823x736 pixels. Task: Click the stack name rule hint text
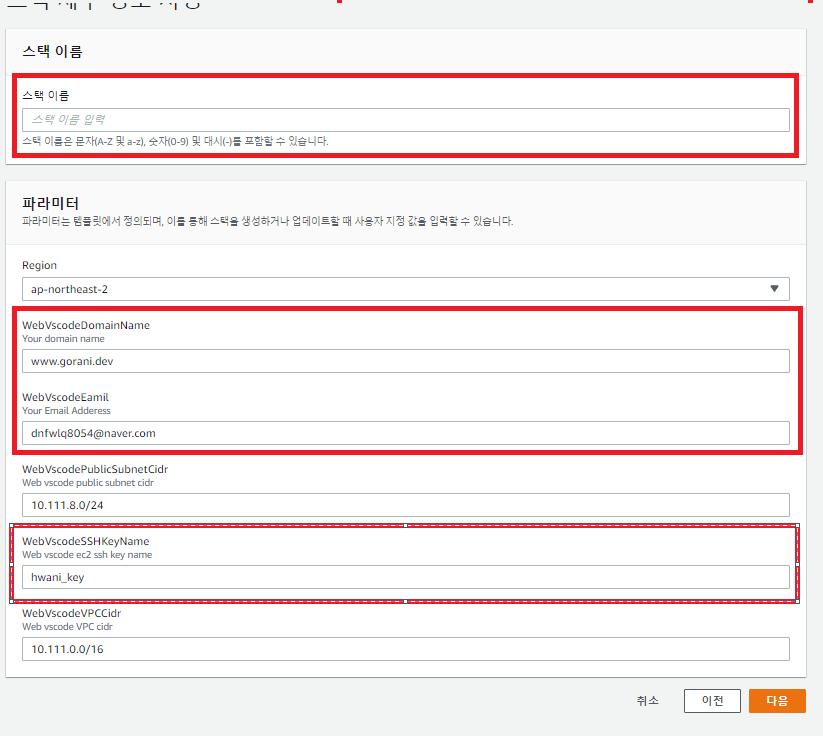click(175, 141)
